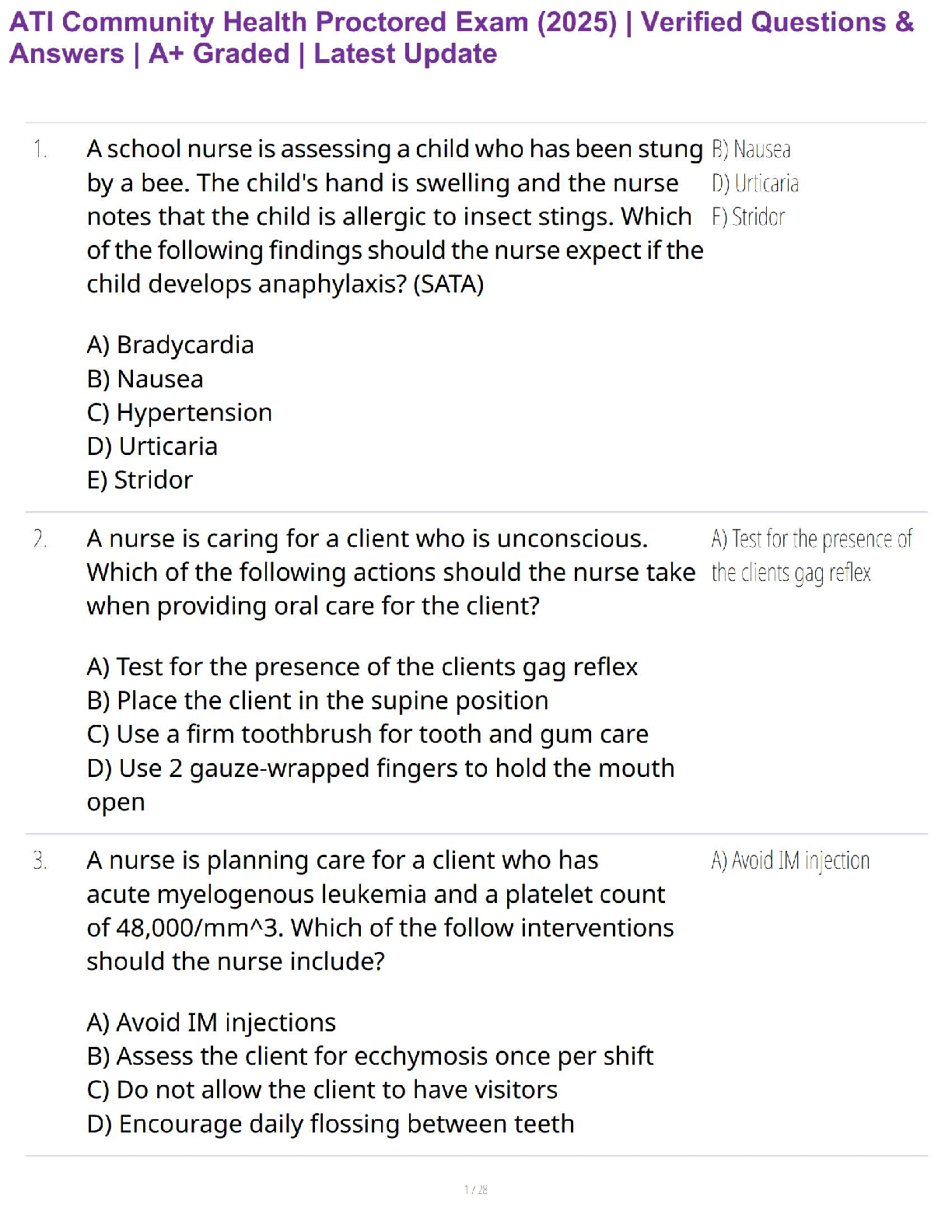The height and width of the screenshot is (1232, 952).
Task: Choose option C) Use a firm toothbrush
Action: [367, 734]
